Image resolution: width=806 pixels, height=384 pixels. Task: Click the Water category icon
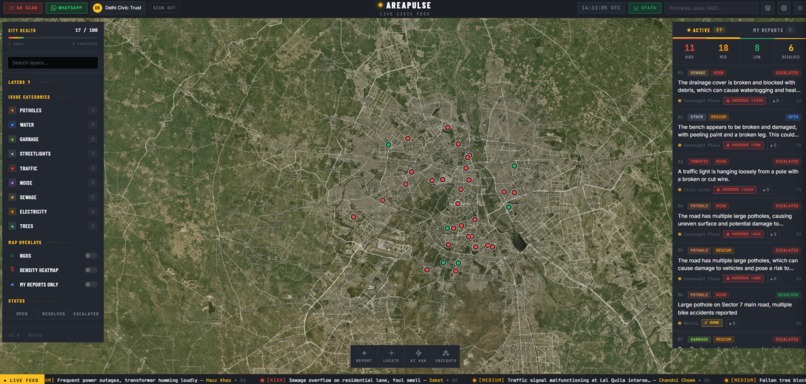point(12,125)
